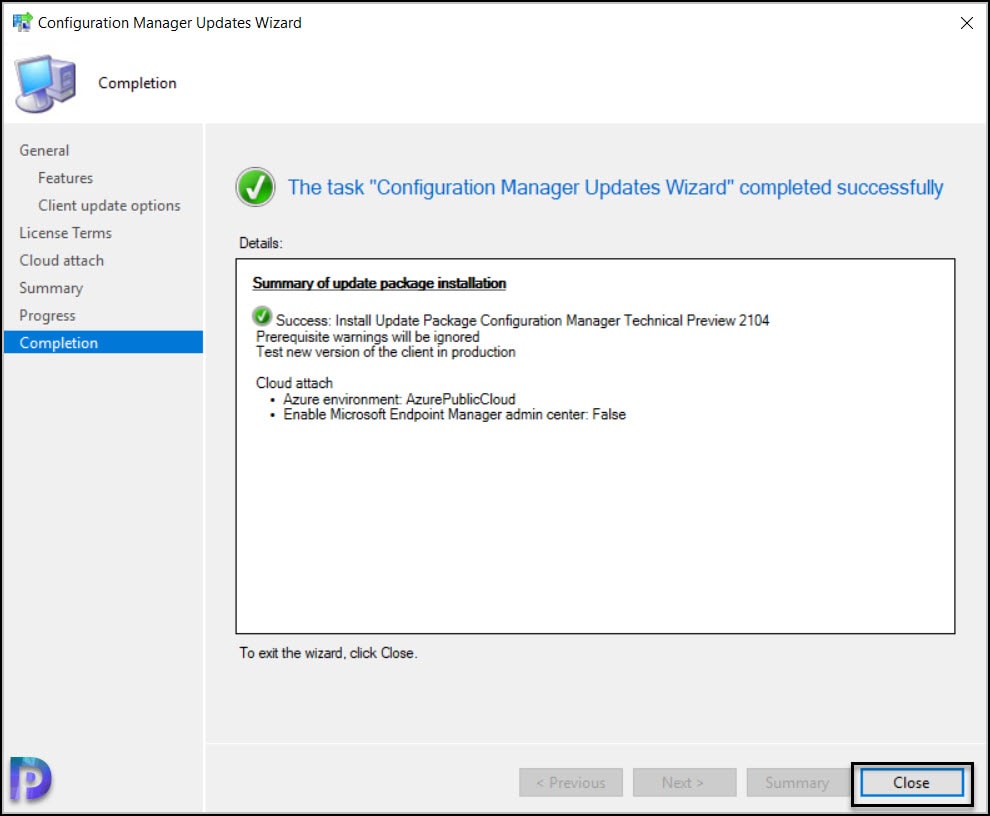Click the disabled Next button
This screenshot has height=816, width=990.
click(x=684, y=783)
